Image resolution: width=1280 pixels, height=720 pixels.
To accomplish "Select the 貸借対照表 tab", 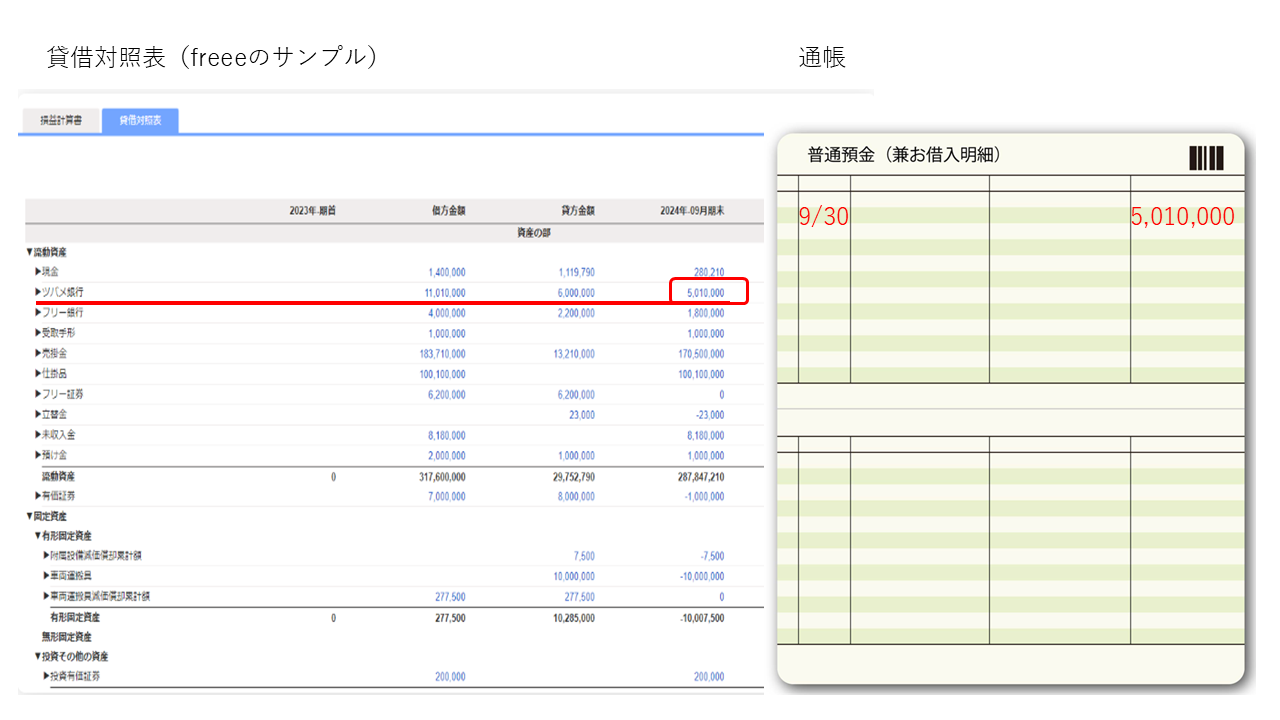I will point(141,121).
